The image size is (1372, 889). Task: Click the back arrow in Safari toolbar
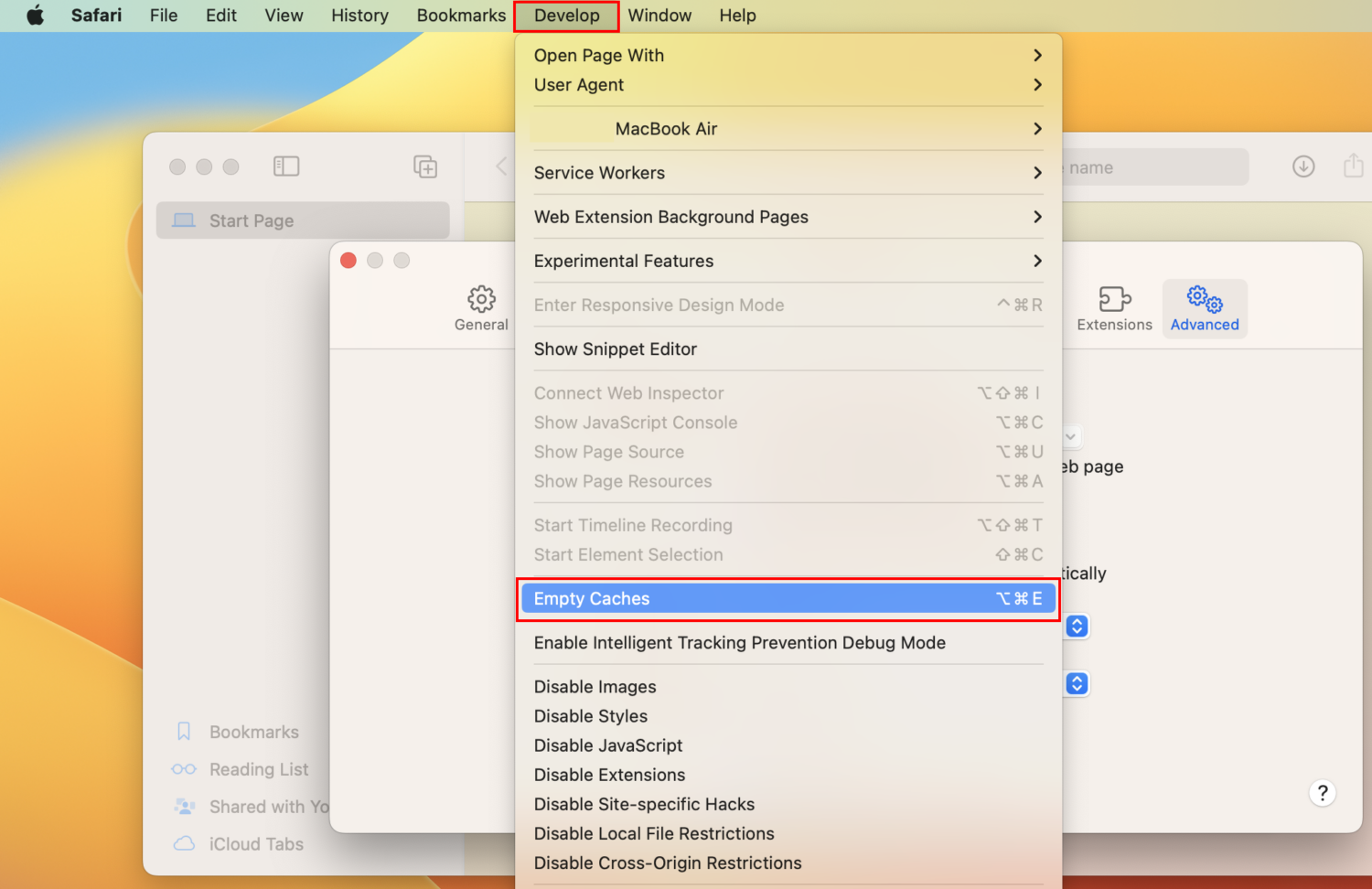(x=501, y=166)
